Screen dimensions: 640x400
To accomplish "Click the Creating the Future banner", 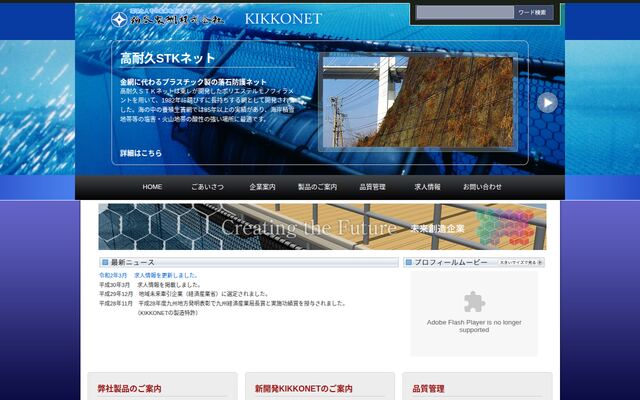I will point(322,227).
